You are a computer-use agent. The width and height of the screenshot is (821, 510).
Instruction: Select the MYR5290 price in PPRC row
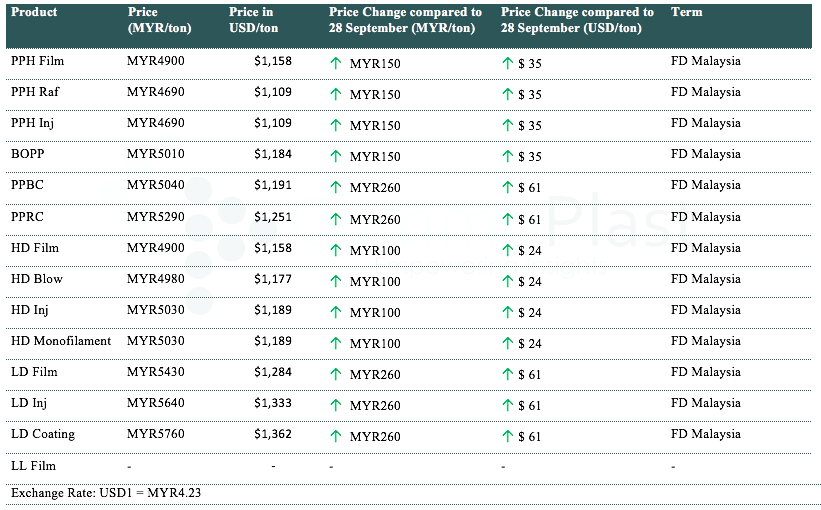[x=156, y=217]
